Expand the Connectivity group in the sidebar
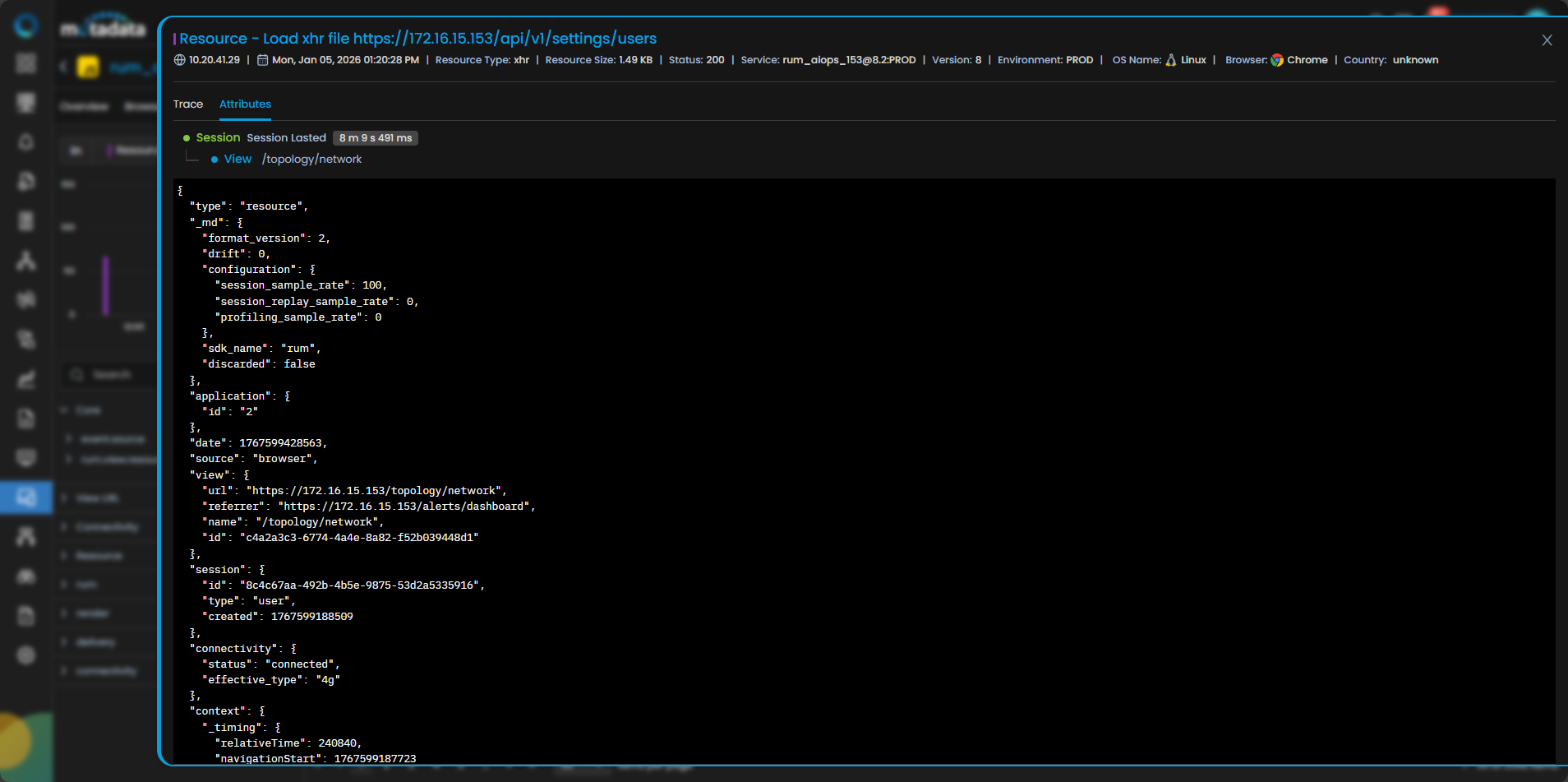Viewport: 1568px width, 782px height. [107, 527]
